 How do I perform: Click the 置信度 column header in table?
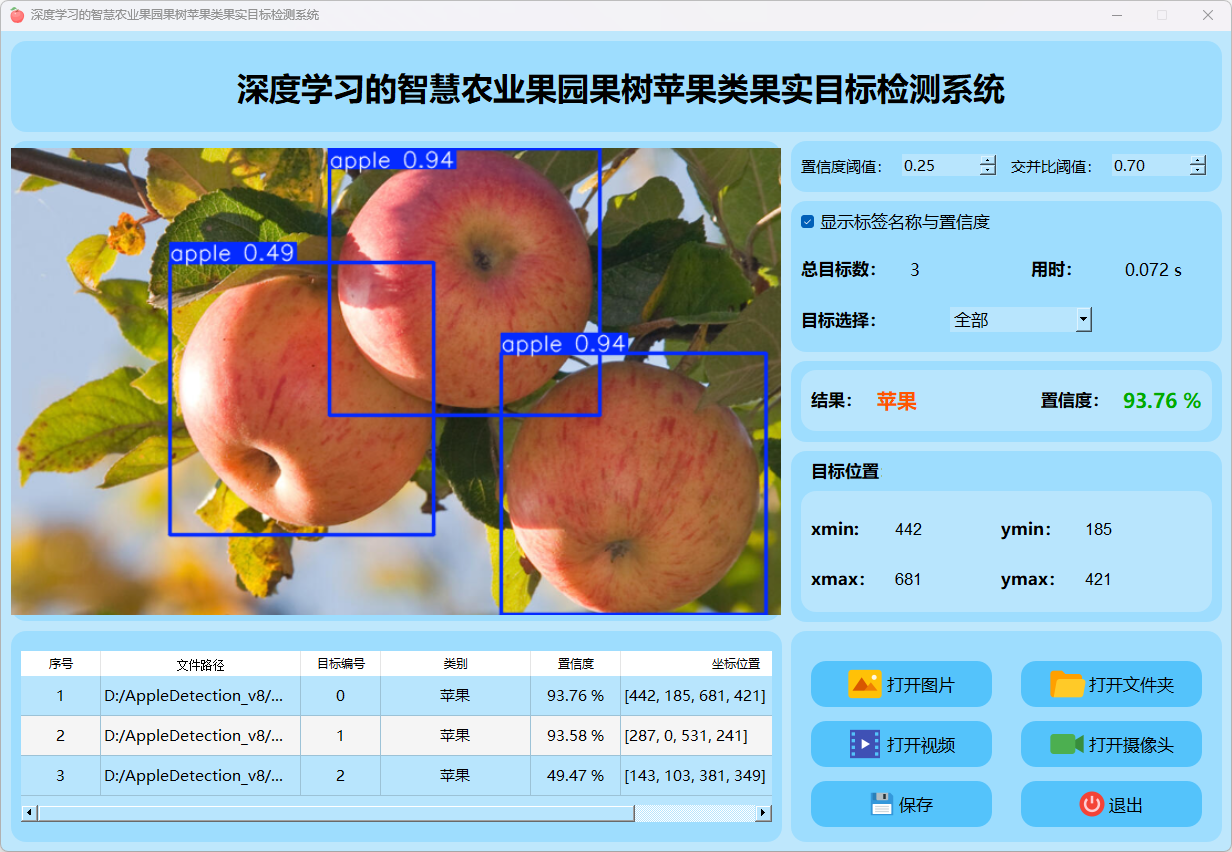pyautogui.click(x=576, y=663)
